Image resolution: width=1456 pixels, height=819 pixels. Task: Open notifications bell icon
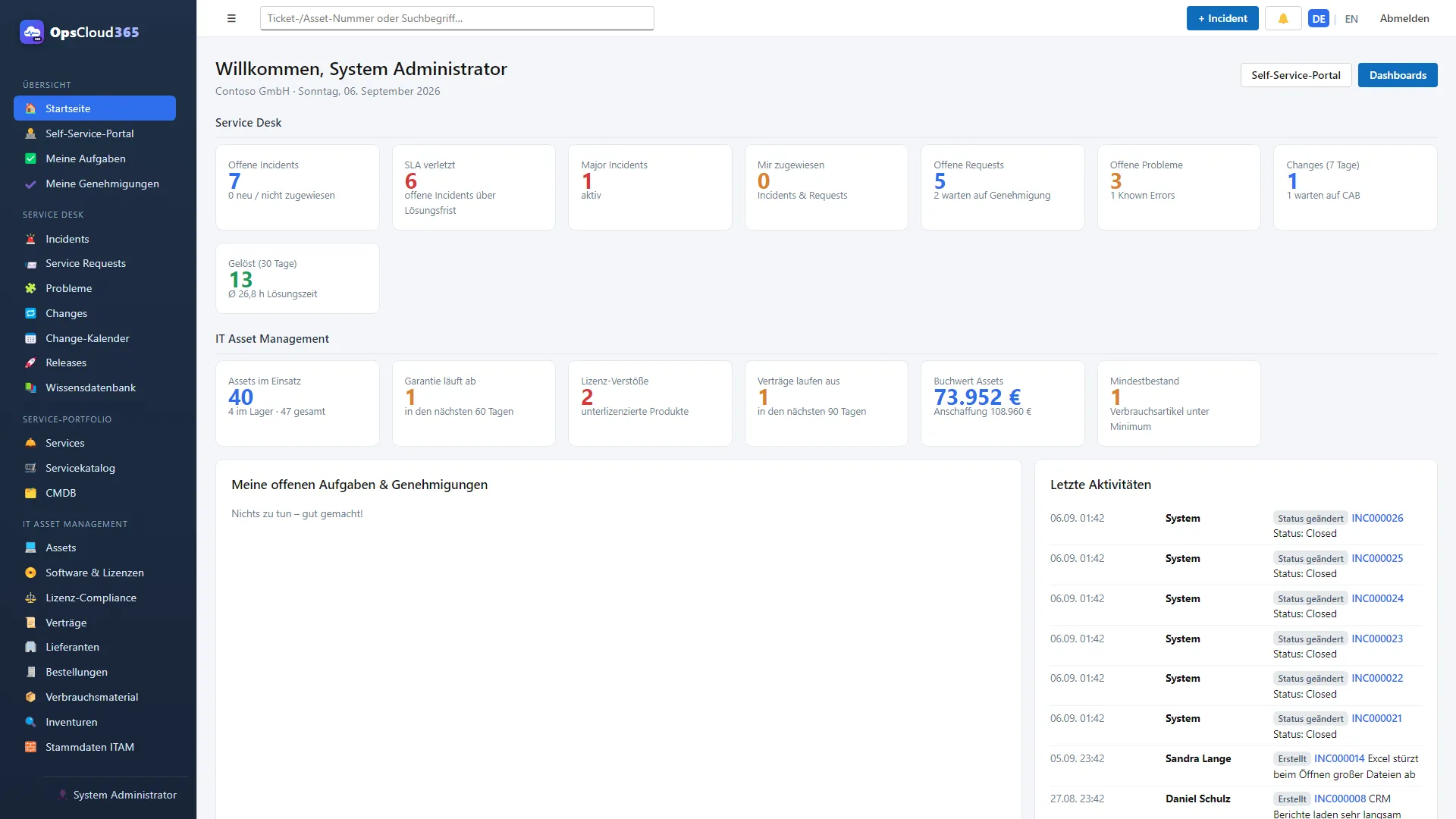(x=1283, y=18)
